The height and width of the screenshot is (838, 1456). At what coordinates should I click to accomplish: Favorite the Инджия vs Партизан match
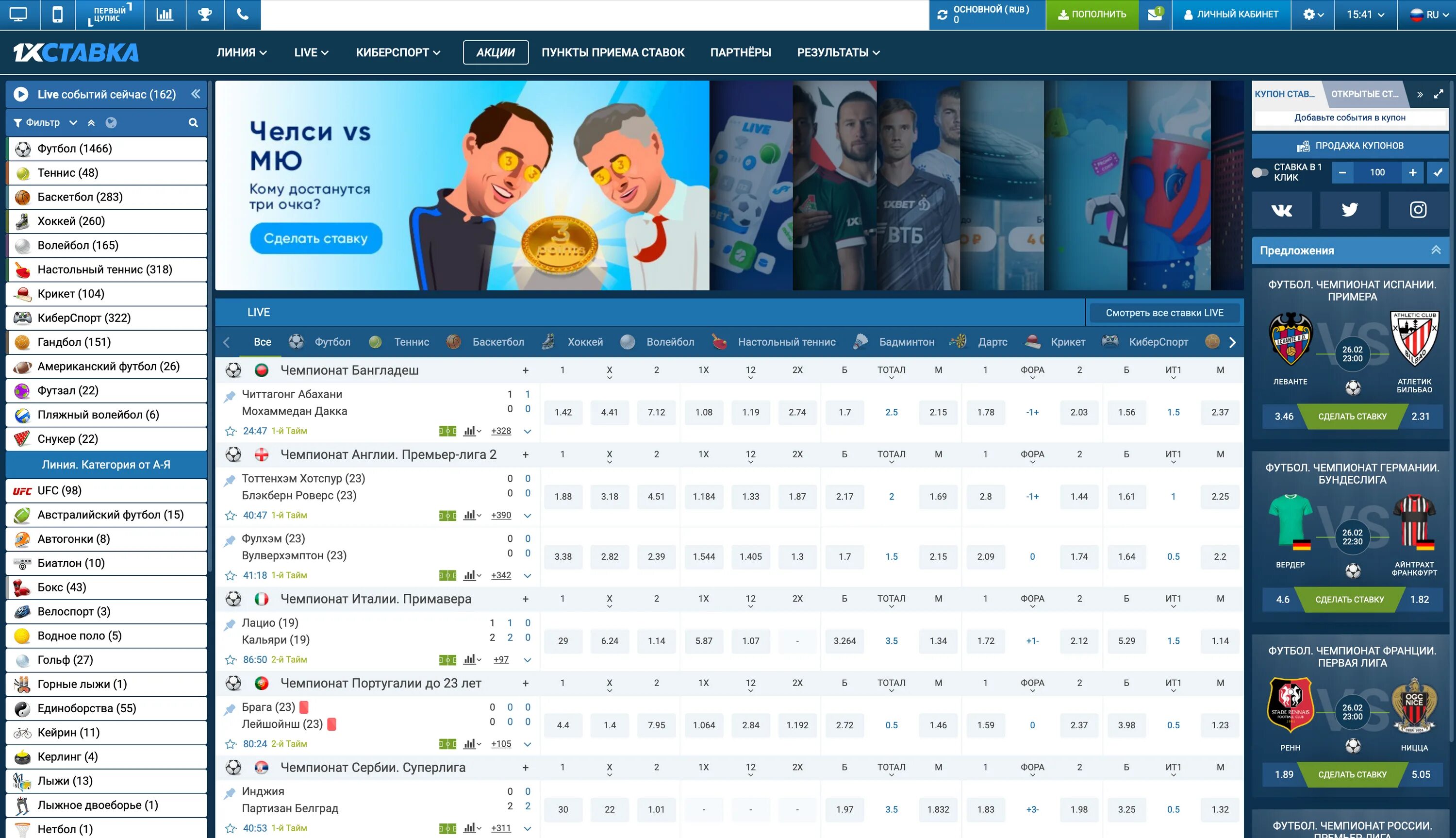click(231, 828)
